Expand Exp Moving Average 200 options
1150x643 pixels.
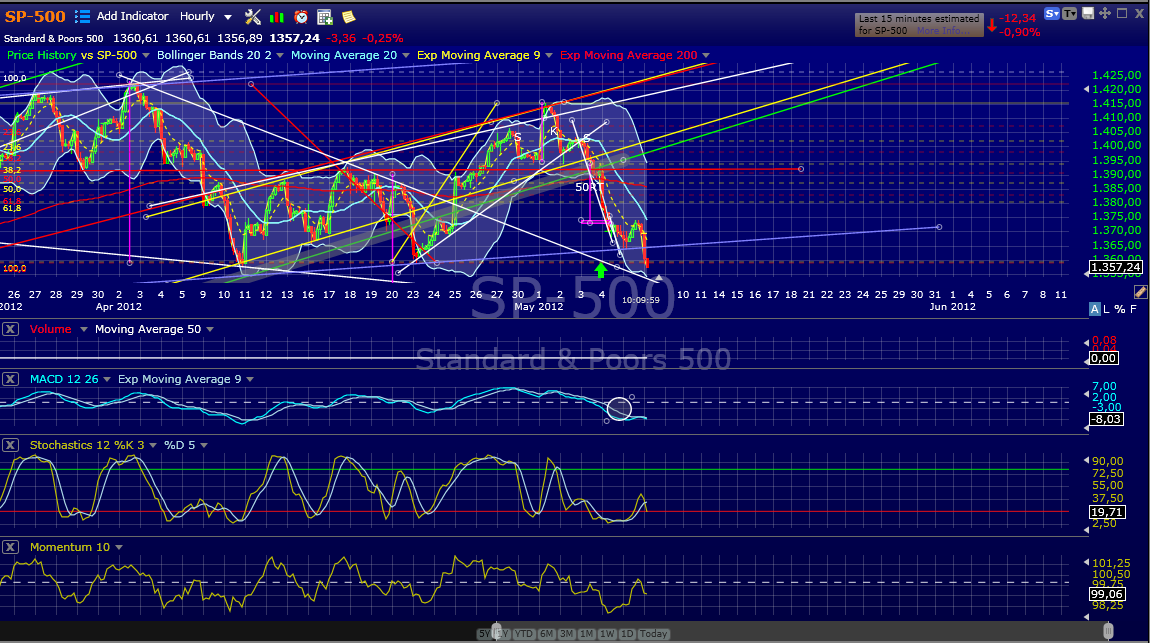pyautogui.click(x=706, y=56)
